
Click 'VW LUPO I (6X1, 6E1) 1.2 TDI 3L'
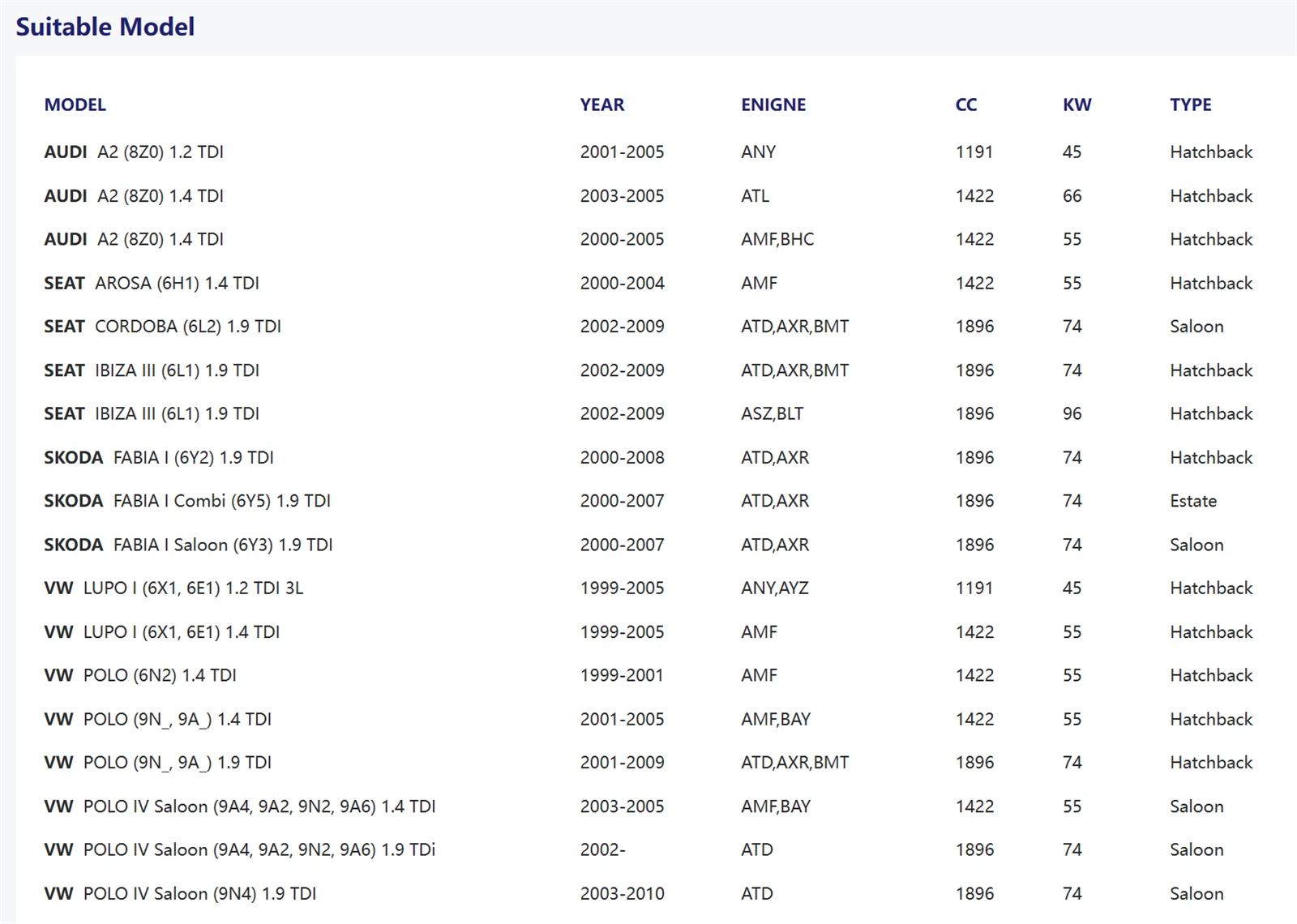coord(173,588)
